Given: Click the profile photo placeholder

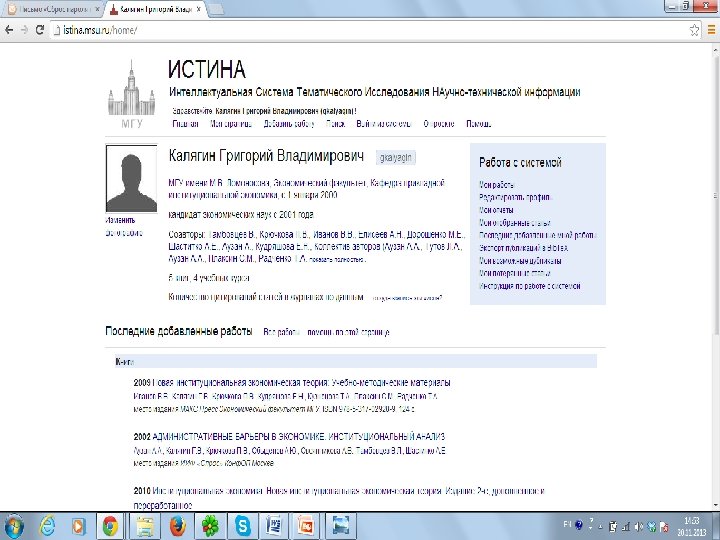Looking at the screenshot, I should [131, 178].
